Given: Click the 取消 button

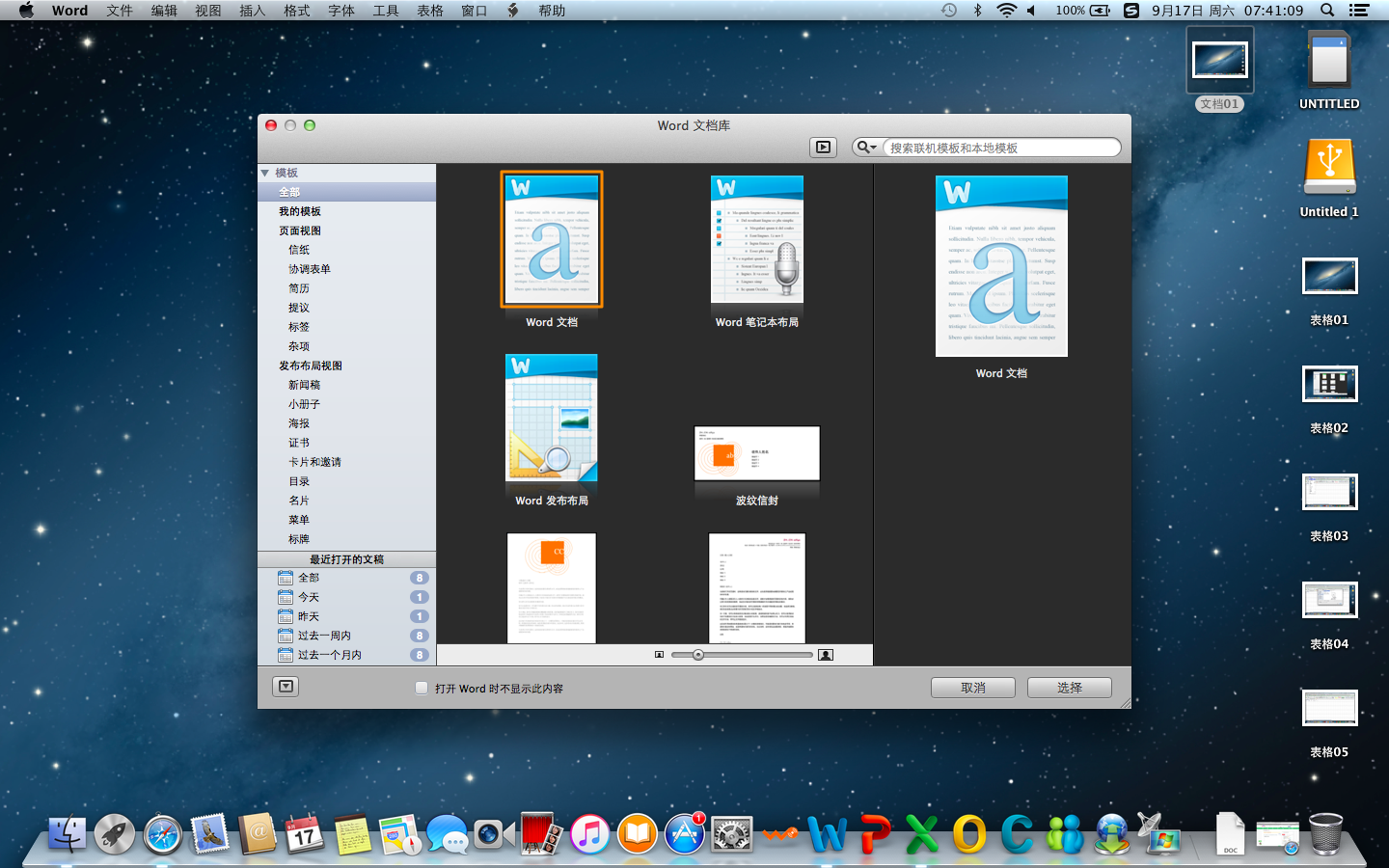Looking at the screenshot, I should [973, 688].
